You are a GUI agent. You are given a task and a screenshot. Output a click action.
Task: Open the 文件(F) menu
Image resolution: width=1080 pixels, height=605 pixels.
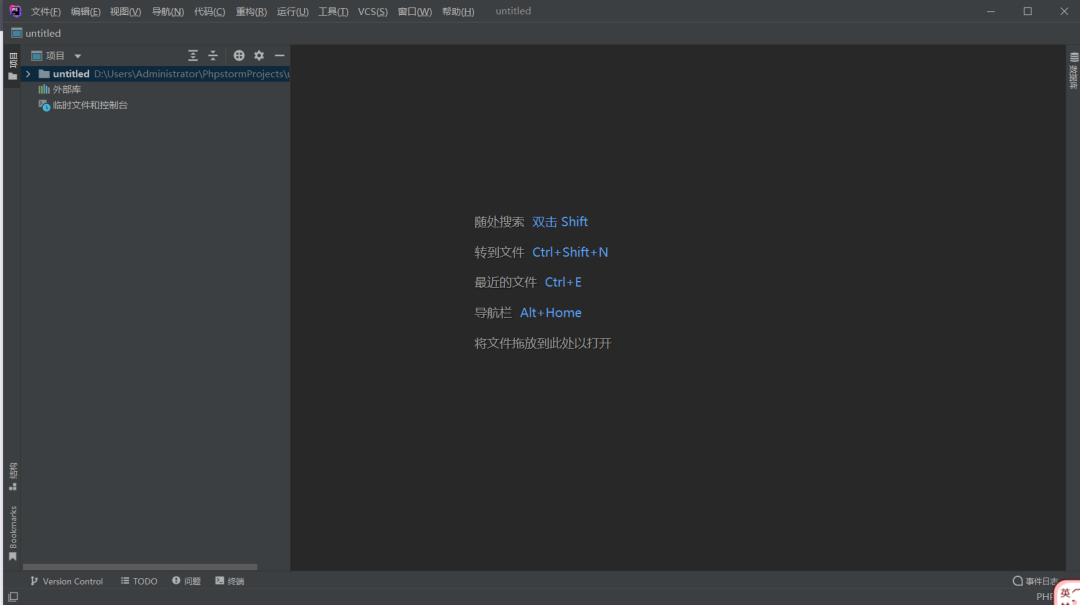tap(45, 12)
